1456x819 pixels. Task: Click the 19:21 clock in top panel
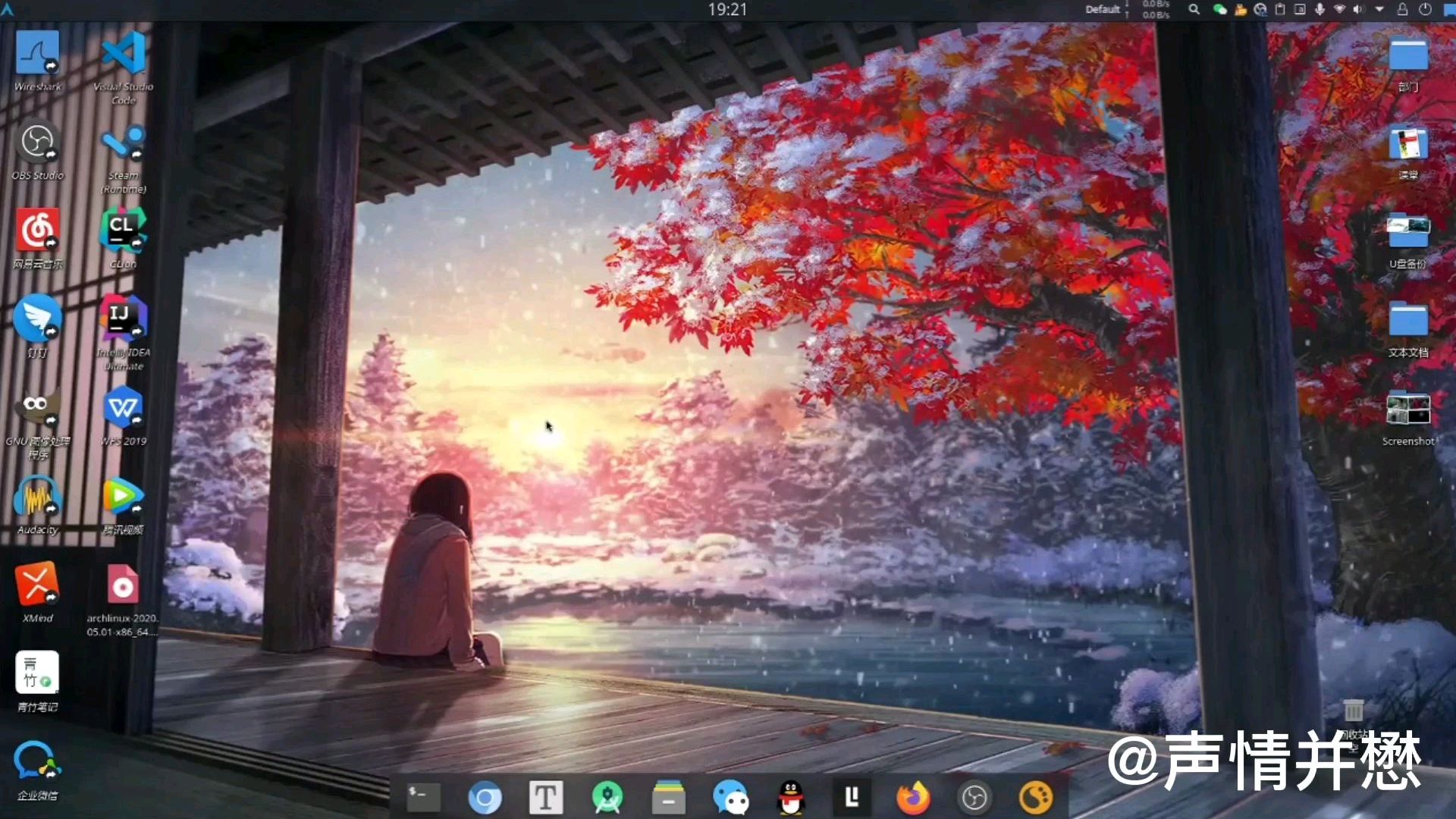(728, 9)
